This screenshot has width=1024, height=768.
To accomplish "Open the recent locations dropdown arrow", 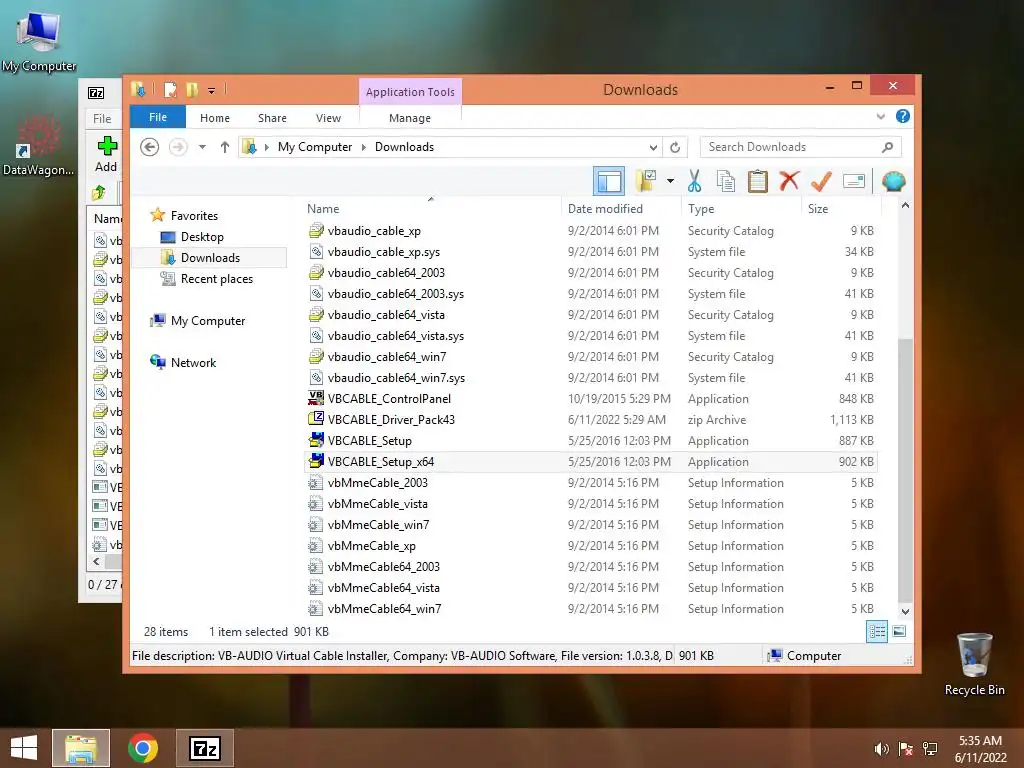I will tap(202, 147).
